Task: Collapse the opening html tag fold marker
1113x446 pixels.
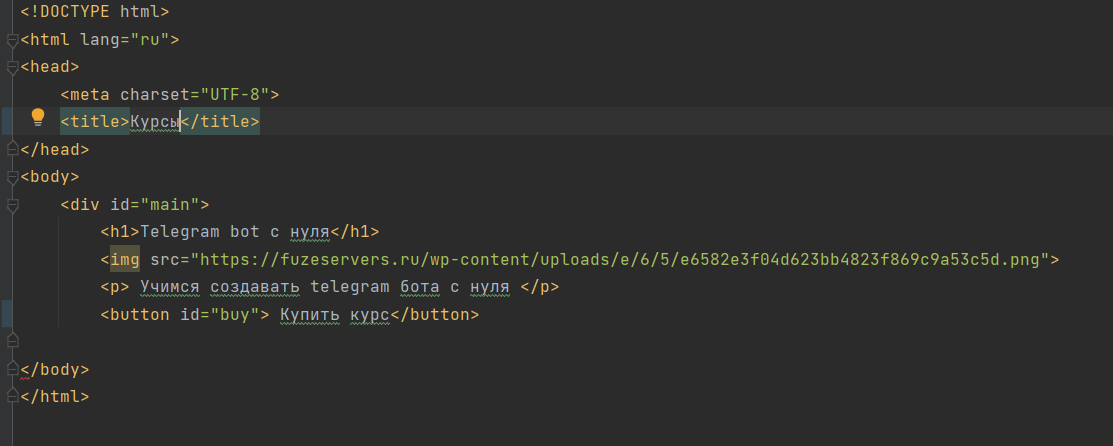Action: point(12,41)
